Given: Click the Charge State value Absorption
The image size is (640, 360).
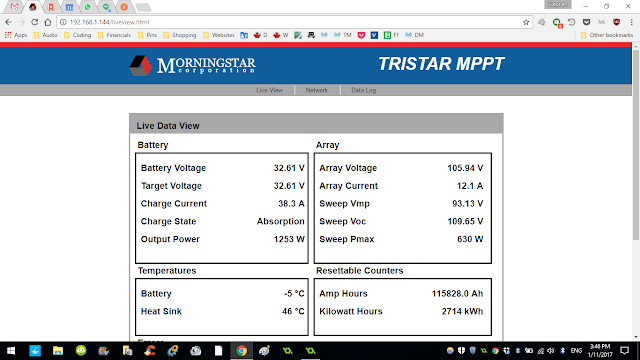Looking at the screenshot, I should point(280,221).
